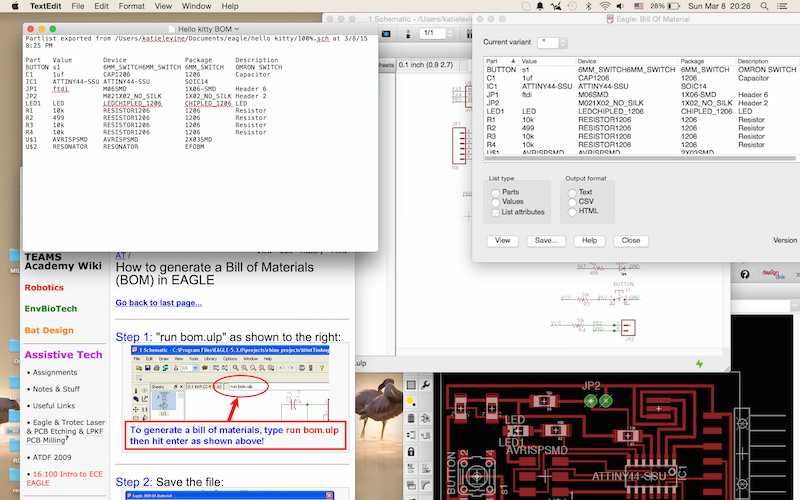Click the Add part icon next to trash
Image resolution: width=800 pixels, height=500 pixels.
coord(425,419)
